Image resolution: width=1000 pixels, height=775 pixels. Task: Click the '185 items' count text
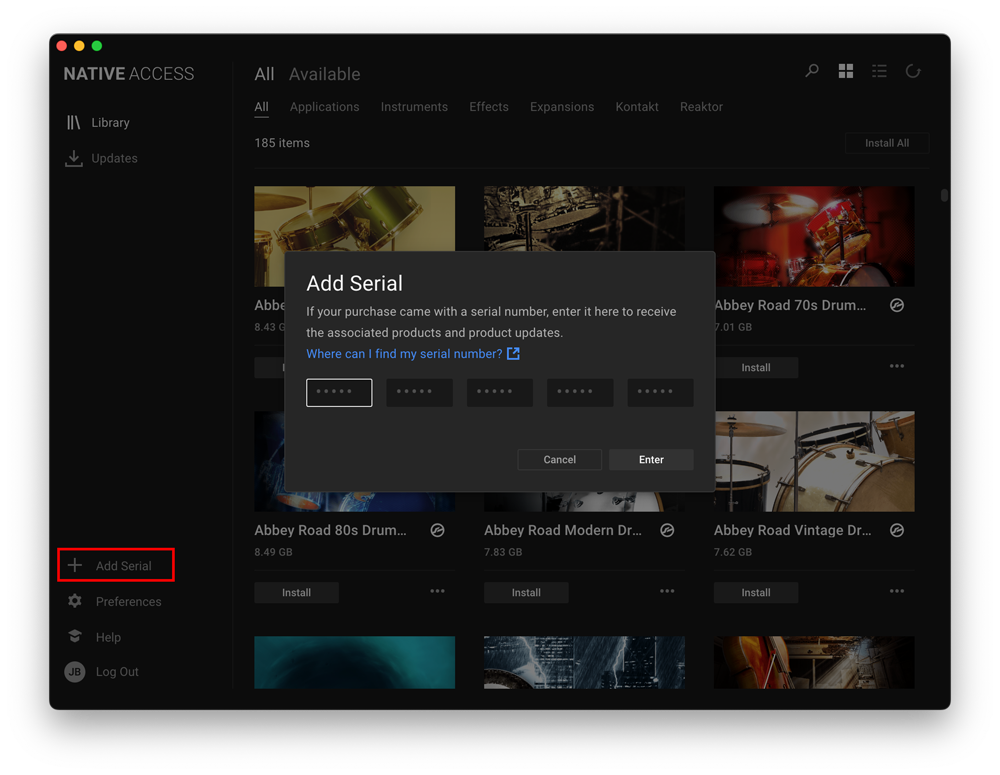click(x=282, y=143)
